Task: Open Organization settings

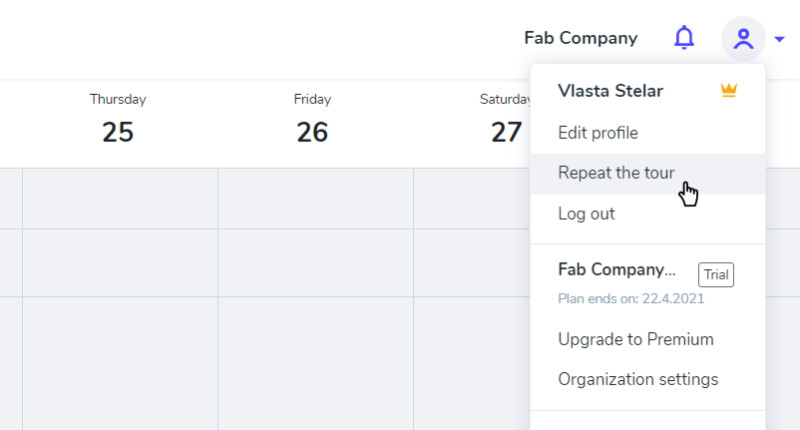Action: [x=638, y=380]
